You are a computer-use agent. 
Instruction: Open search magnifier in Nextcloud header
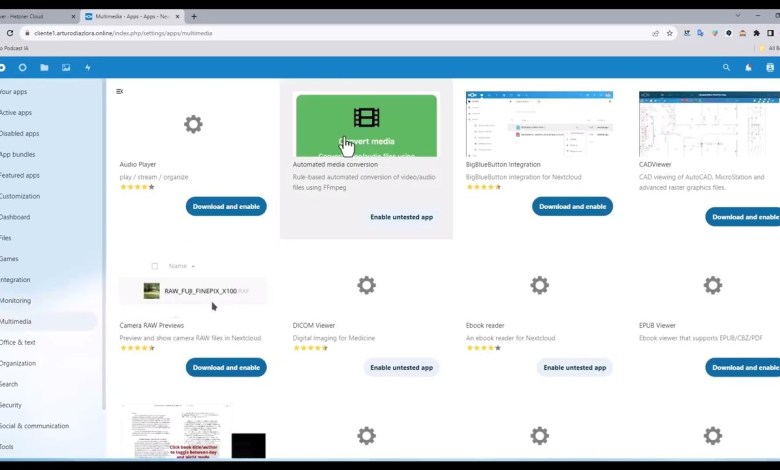(x=726, y=67)
